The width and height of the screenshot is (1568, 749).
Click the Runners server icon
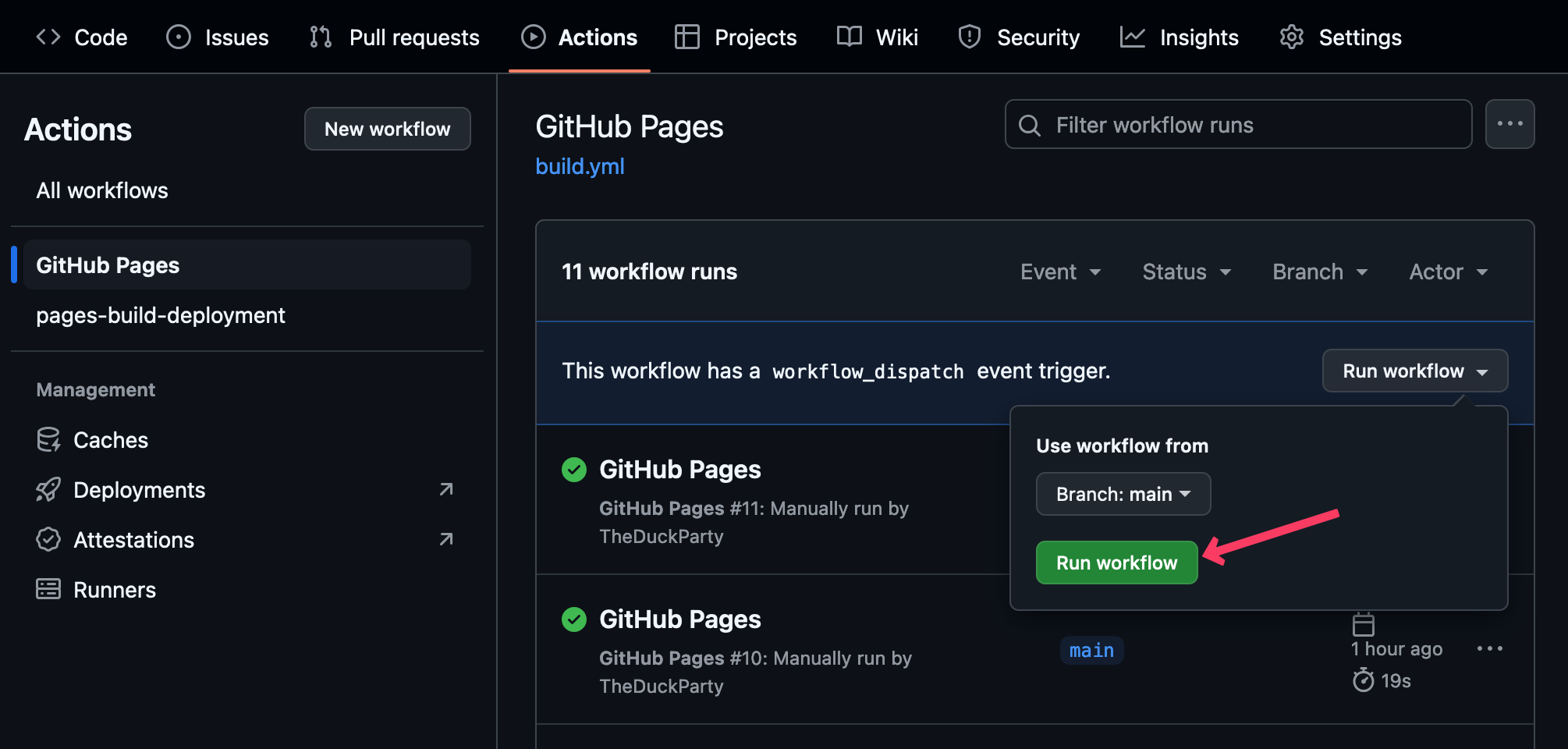(x=48, y=590)
